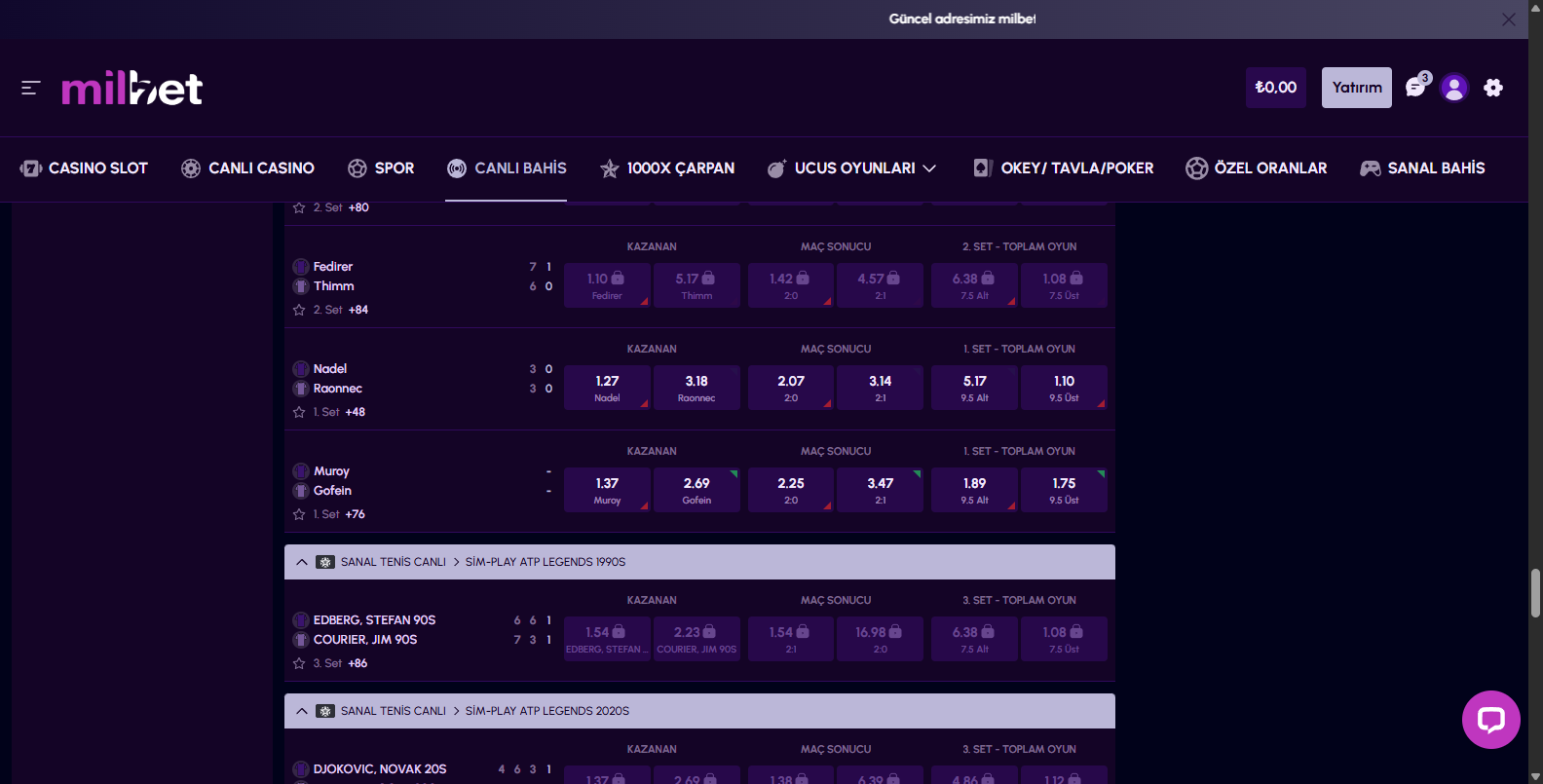Open the messages chat bubble icon
The height and width of the screenshot is (784, 1543).
pyautogui.click(x=1416, y=88)
